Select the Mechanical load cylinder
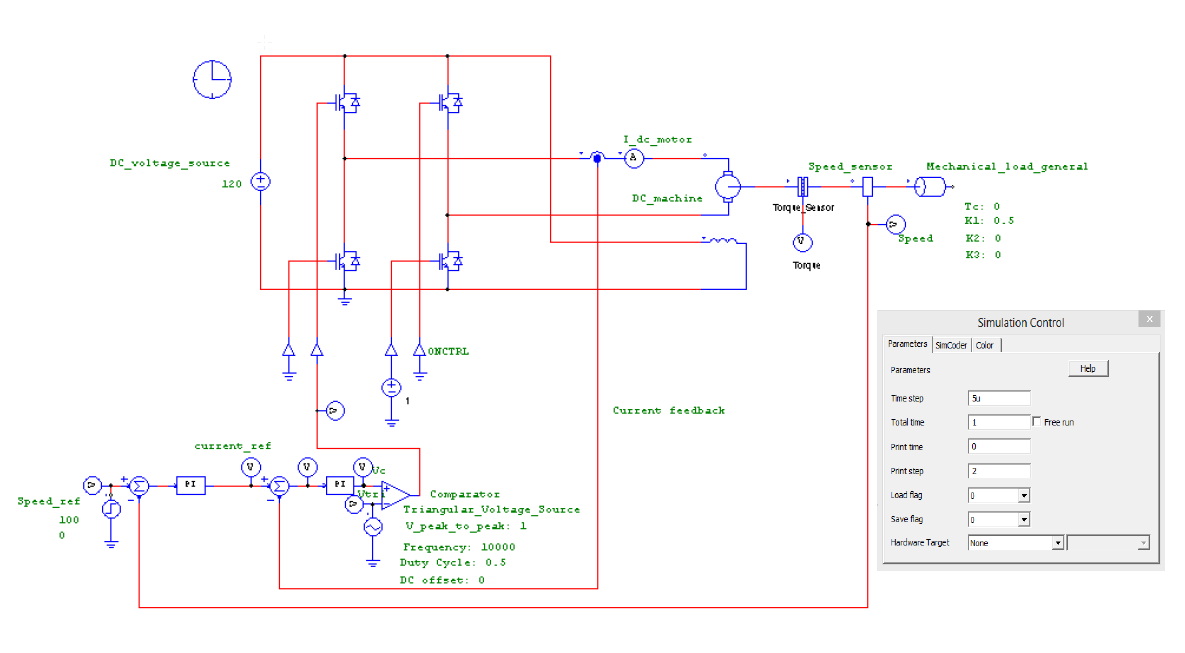The width and height of the screenshot is (1185, 653). click(x=930, y=186)
